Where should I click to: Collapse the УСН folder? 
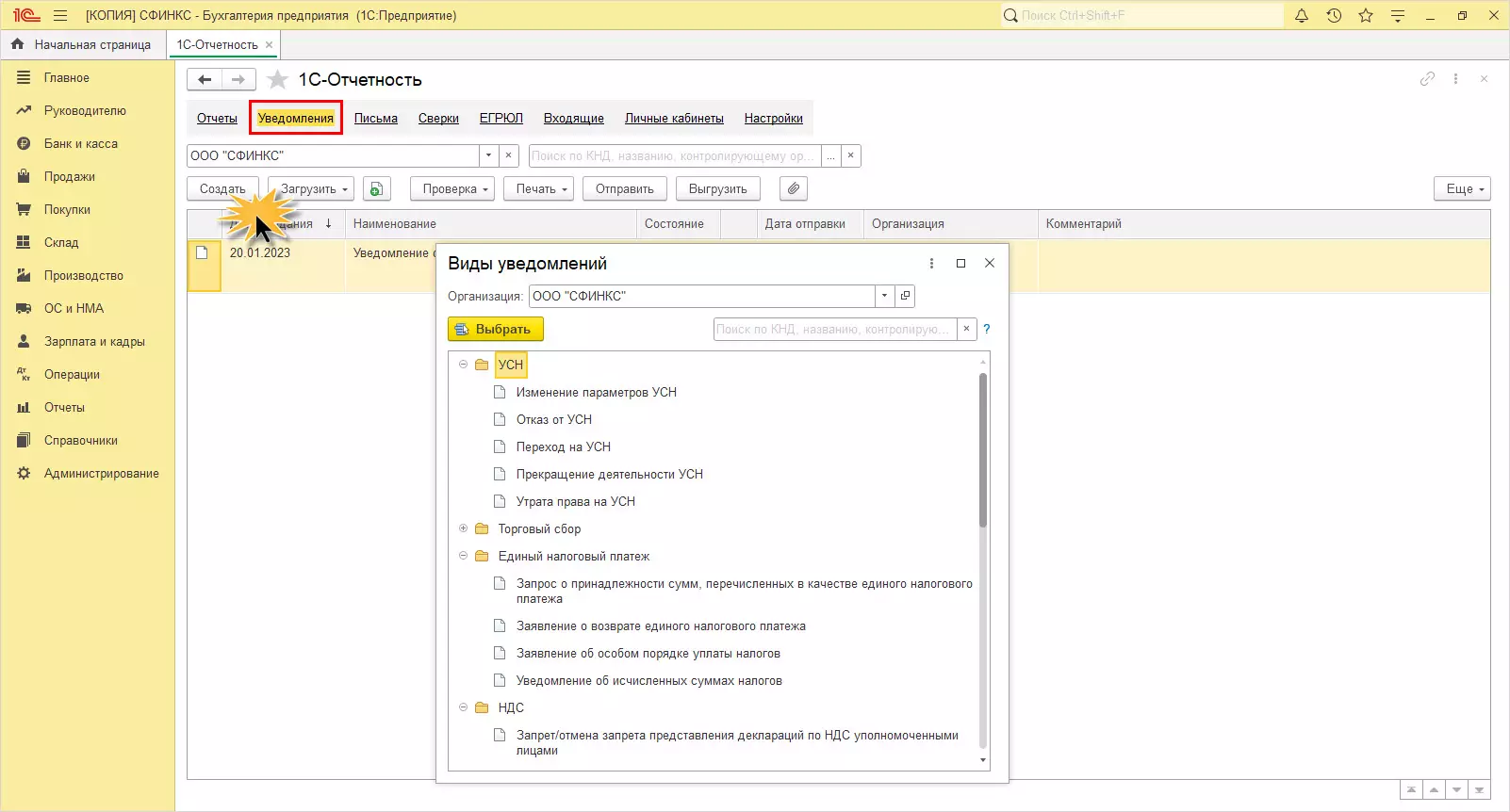point(463,365)
